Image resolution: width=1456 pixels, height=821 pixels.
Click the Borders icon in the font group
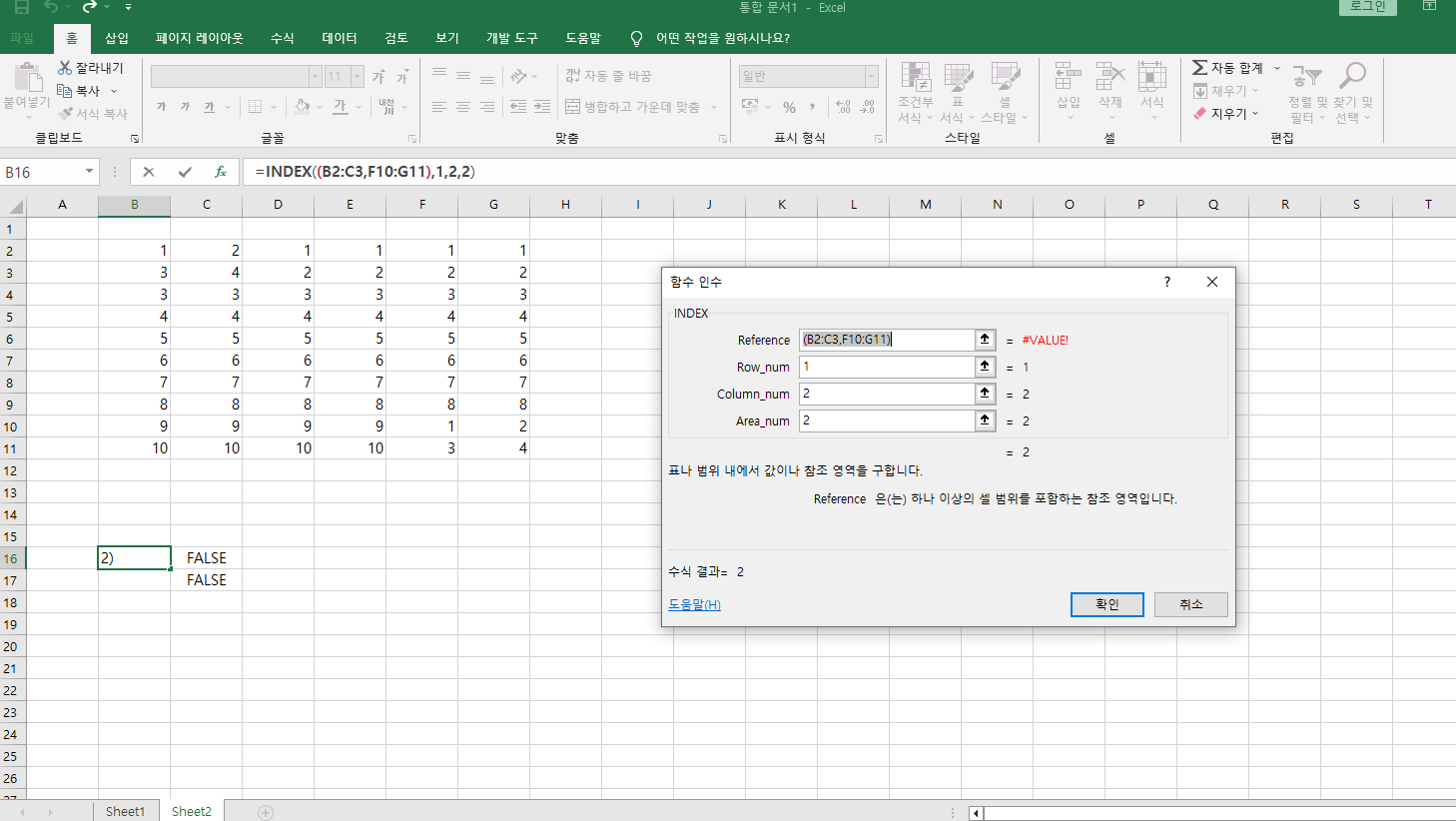pos(255,107)
